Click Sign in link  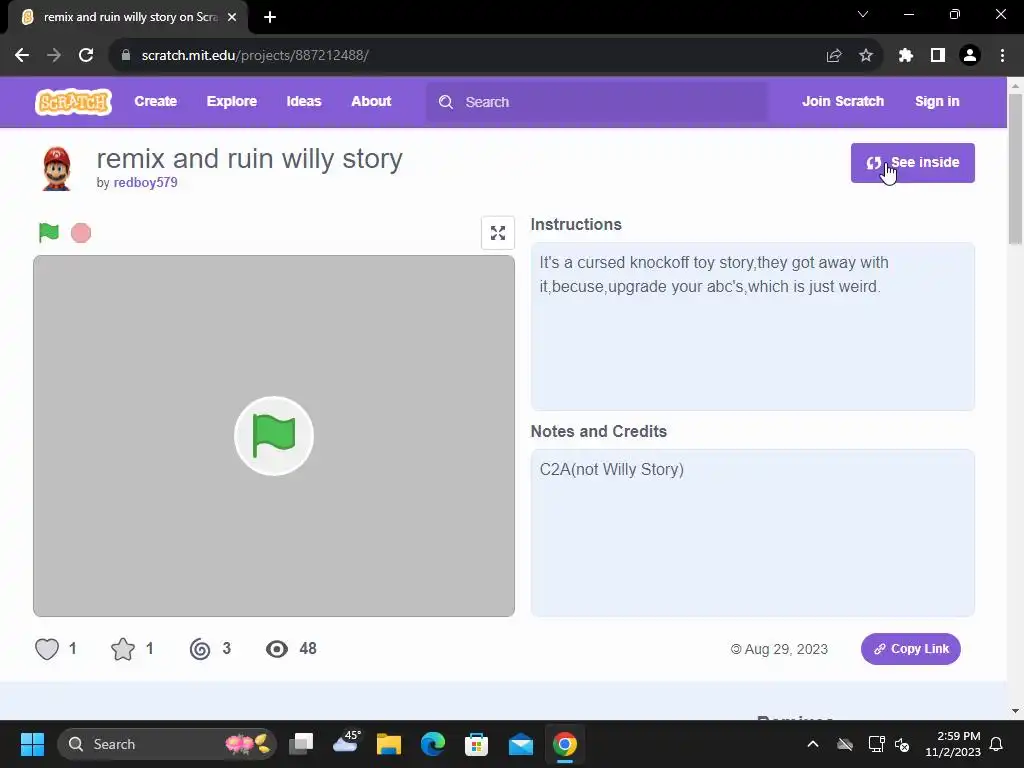tap(937, 101)
